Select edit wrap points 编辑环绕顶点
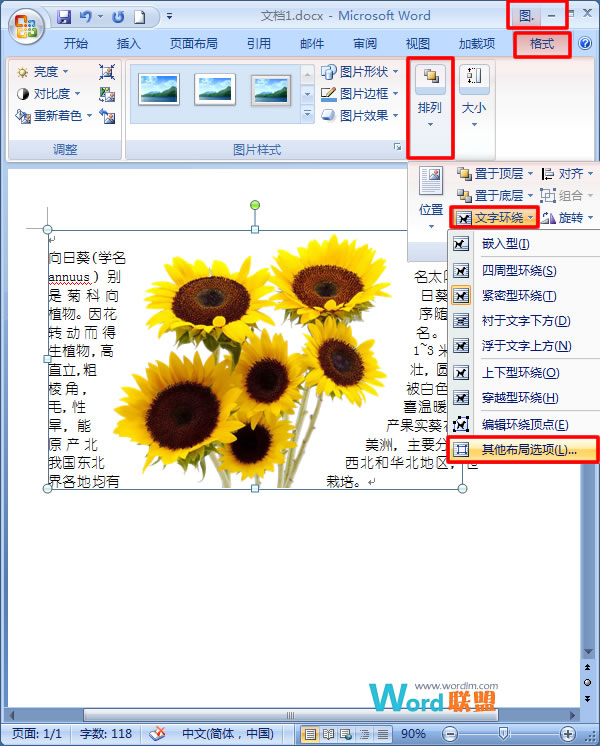 pos(525,424)
